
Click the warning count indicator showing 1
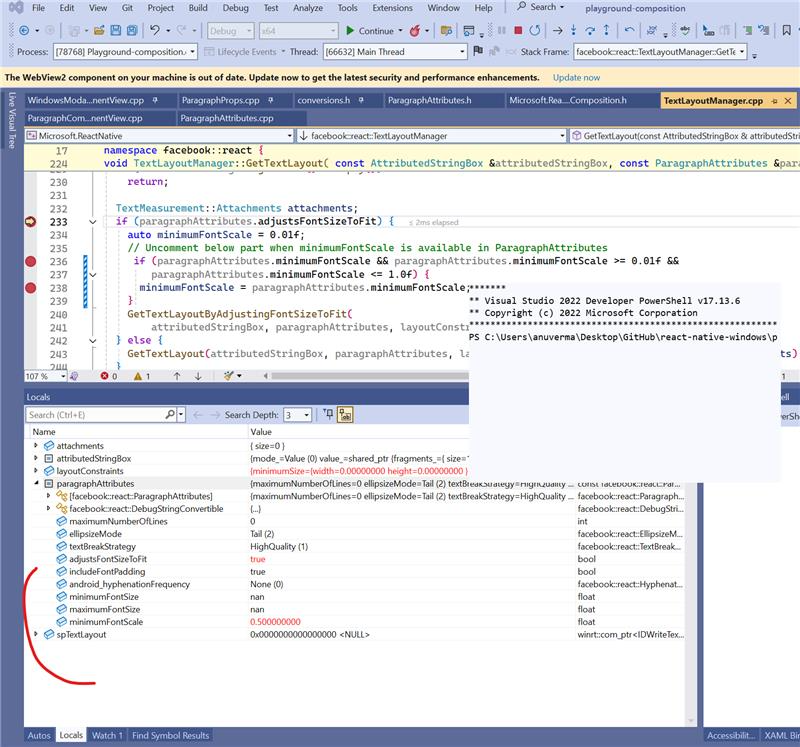142,376
